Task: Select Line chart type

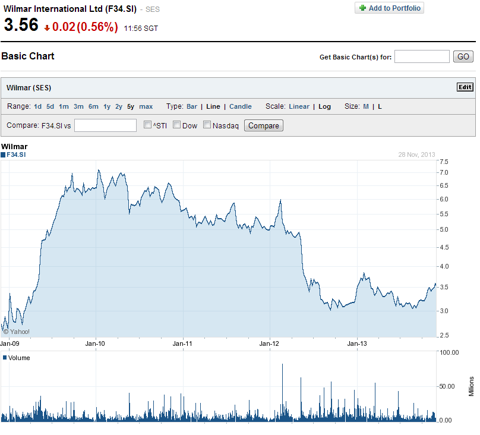Action: pyautogui.click(x=213, y=107)
